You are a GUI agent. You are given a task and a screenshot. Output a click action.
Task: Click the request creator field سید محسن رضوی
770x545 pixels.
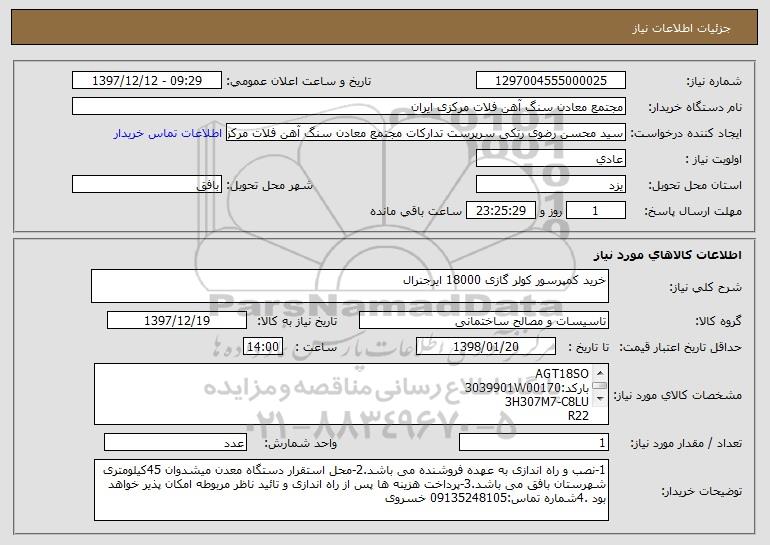[x=426, y=133]
